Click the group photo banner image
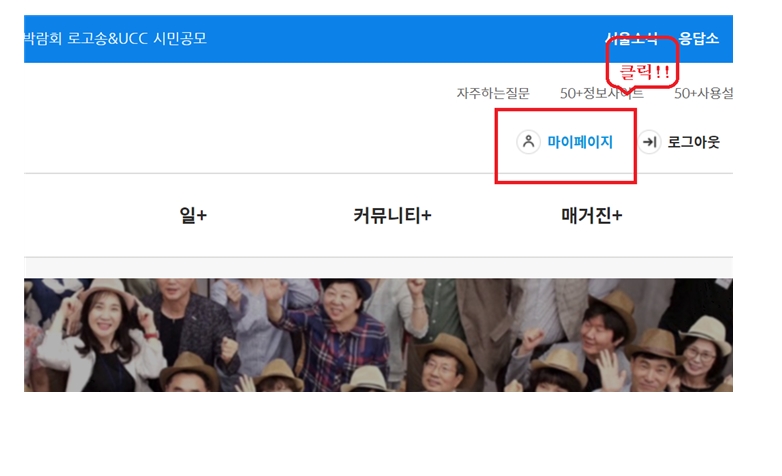This screenshot has height=476, width=782. [x=378, y=335]
